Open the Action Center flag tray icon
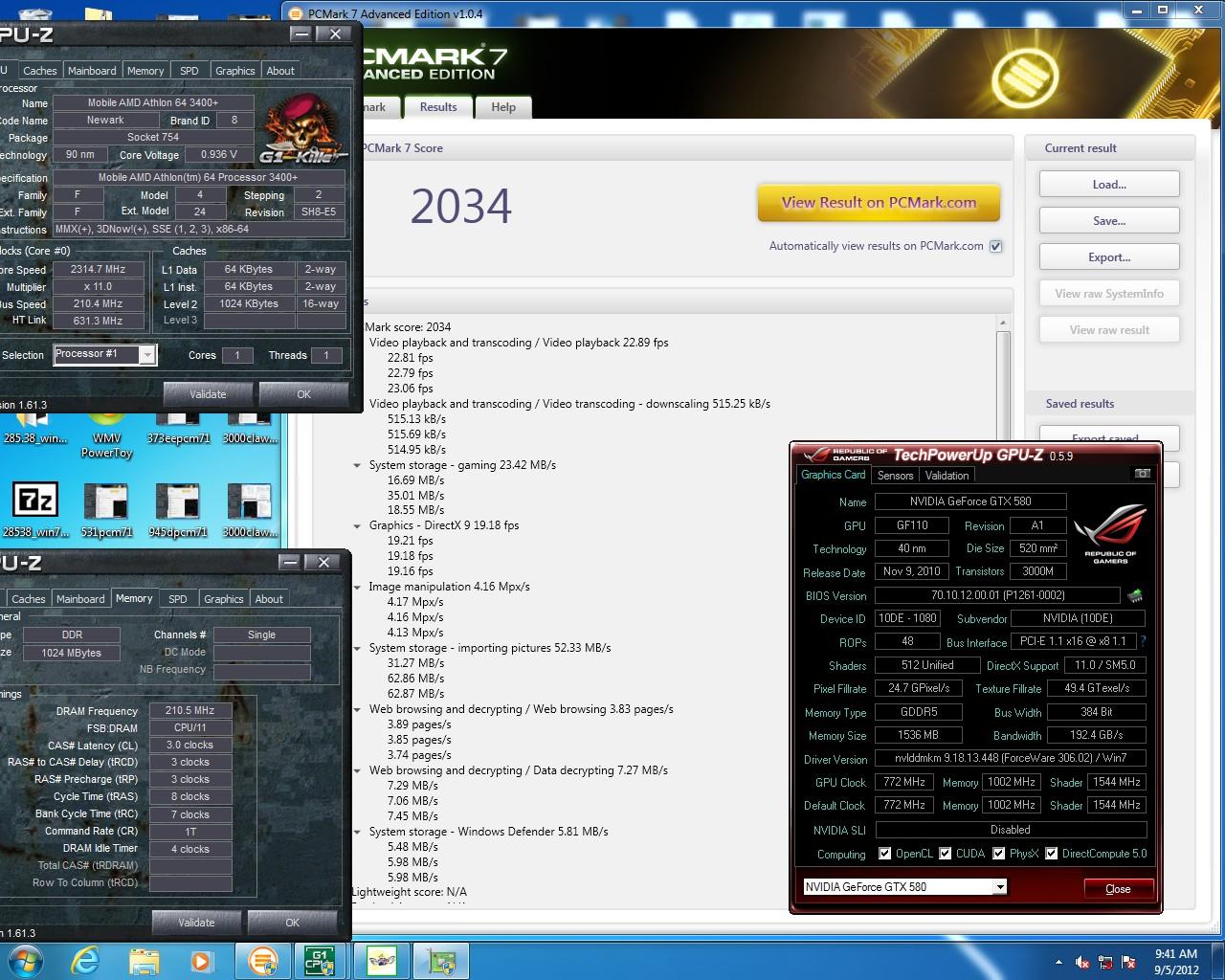1225x980 pixels. click(1130, 962)
